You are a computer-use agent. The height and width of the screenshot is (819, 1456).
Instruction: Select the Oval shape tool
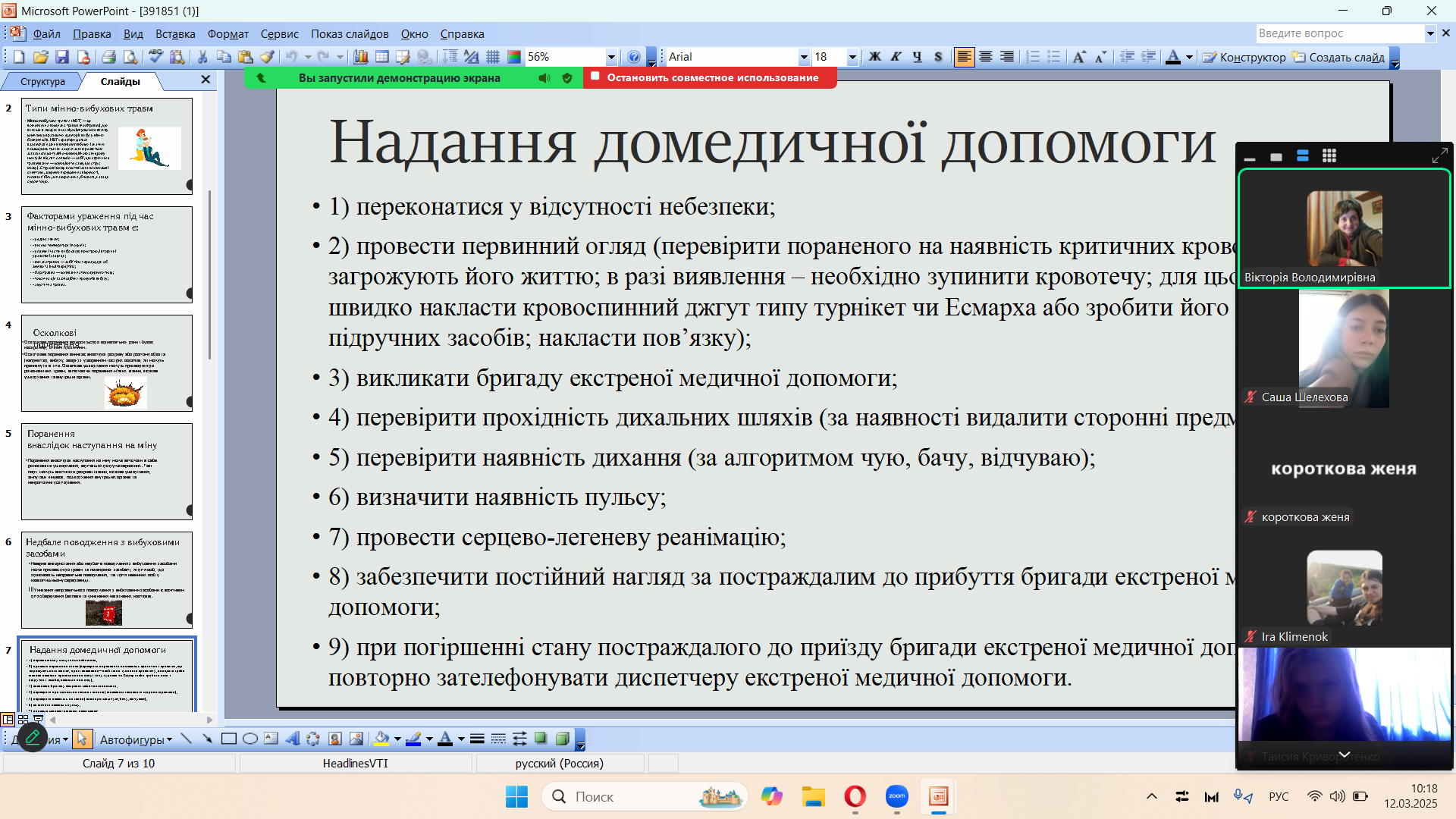coord(249,739)
